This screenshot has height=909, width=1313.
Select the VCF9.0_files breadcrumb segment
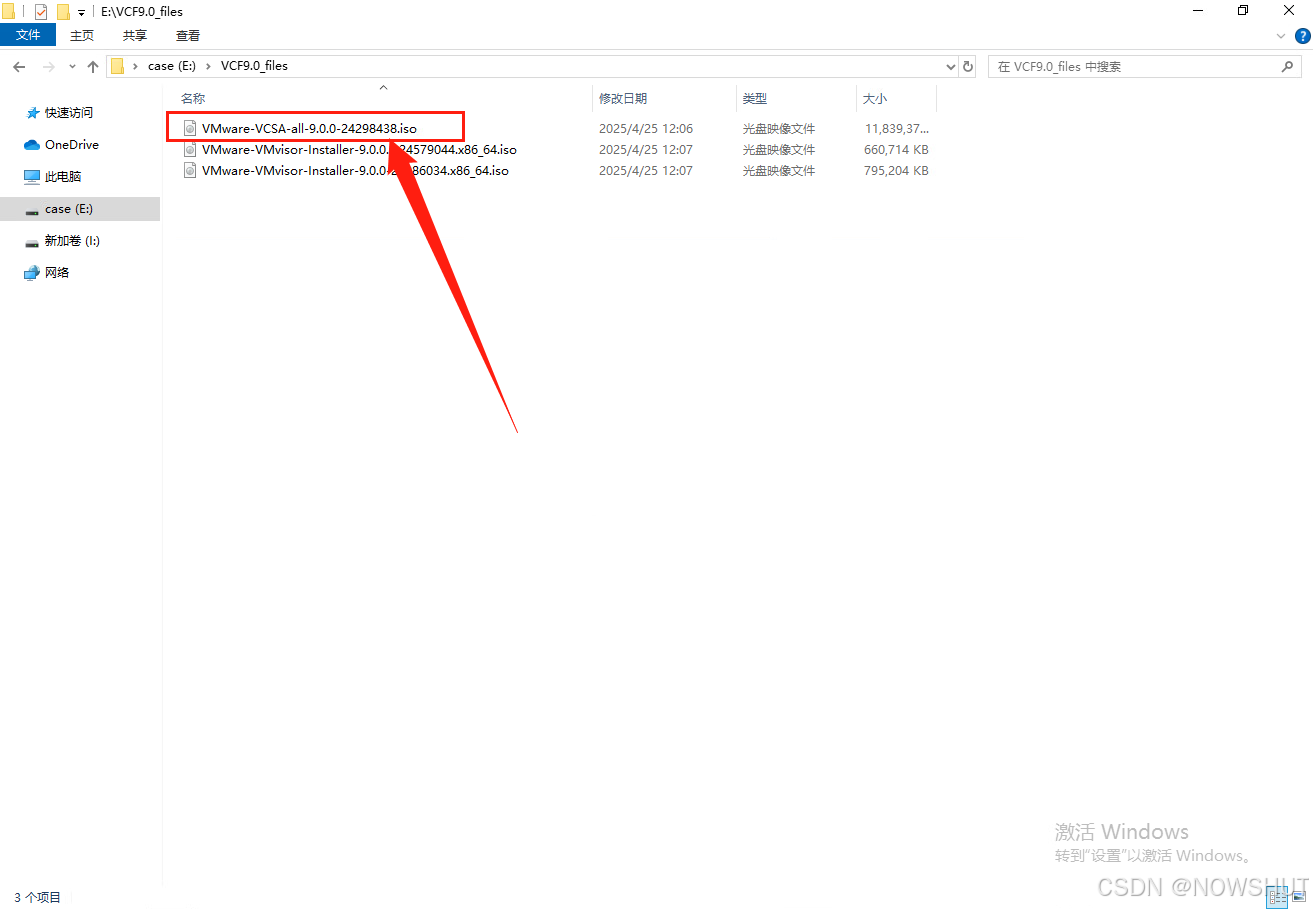click(254, 66)
